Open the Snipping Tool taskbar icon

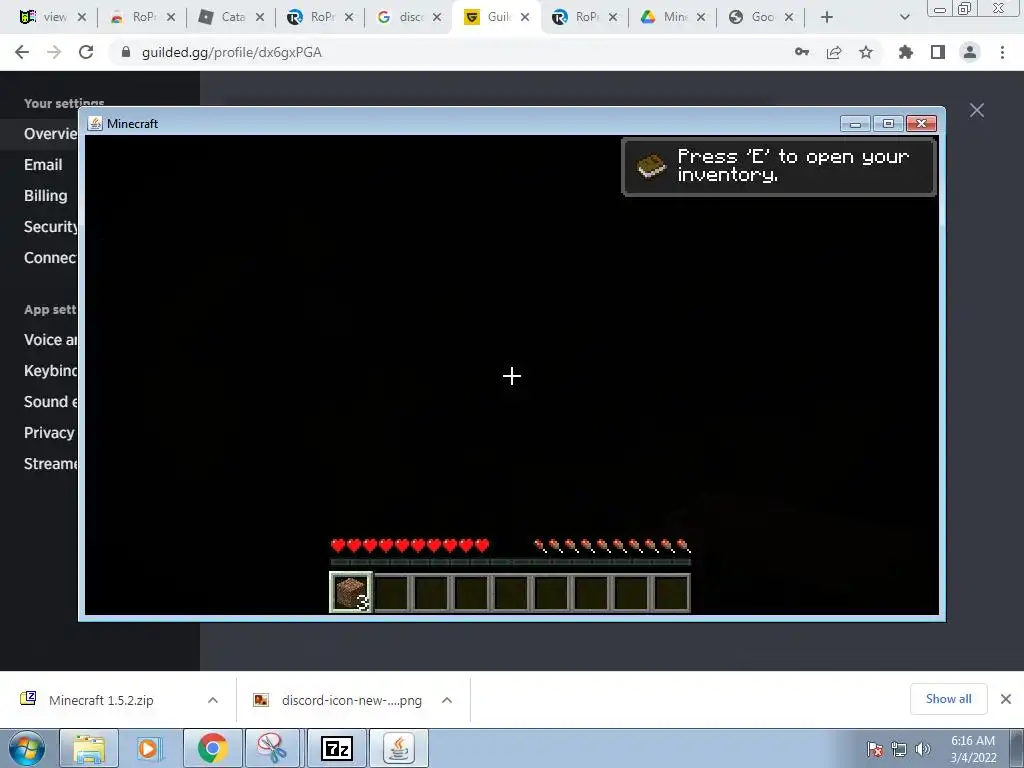(x=272, y=748)
